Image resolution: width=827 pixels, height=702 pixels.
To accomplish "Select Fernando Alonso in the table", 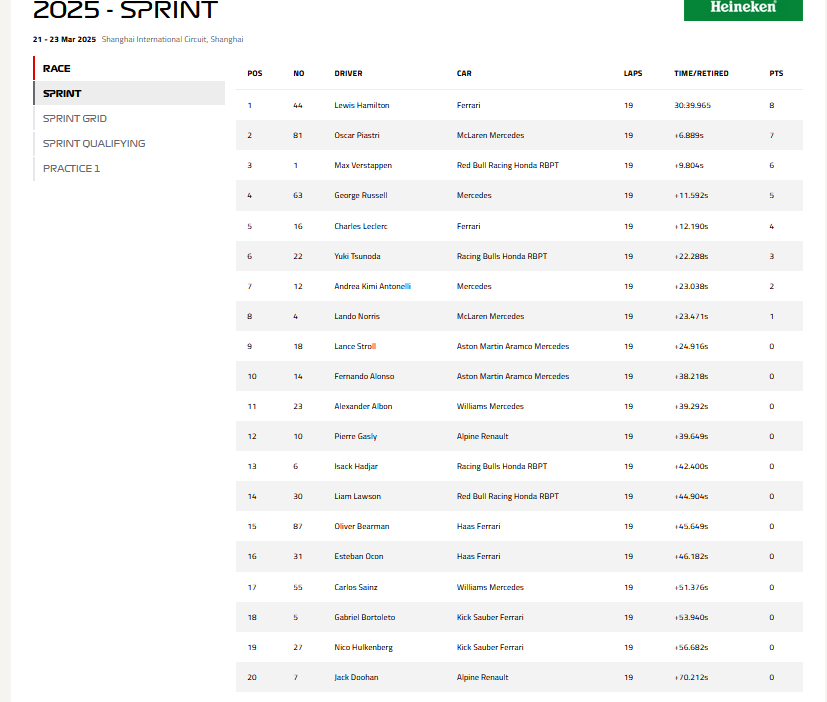I will point(364,376).
